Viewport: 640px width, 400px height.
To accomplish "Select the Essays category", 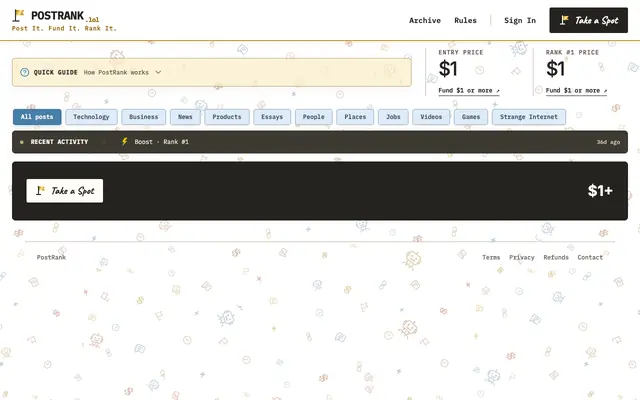I will click(x=272, y=117).
